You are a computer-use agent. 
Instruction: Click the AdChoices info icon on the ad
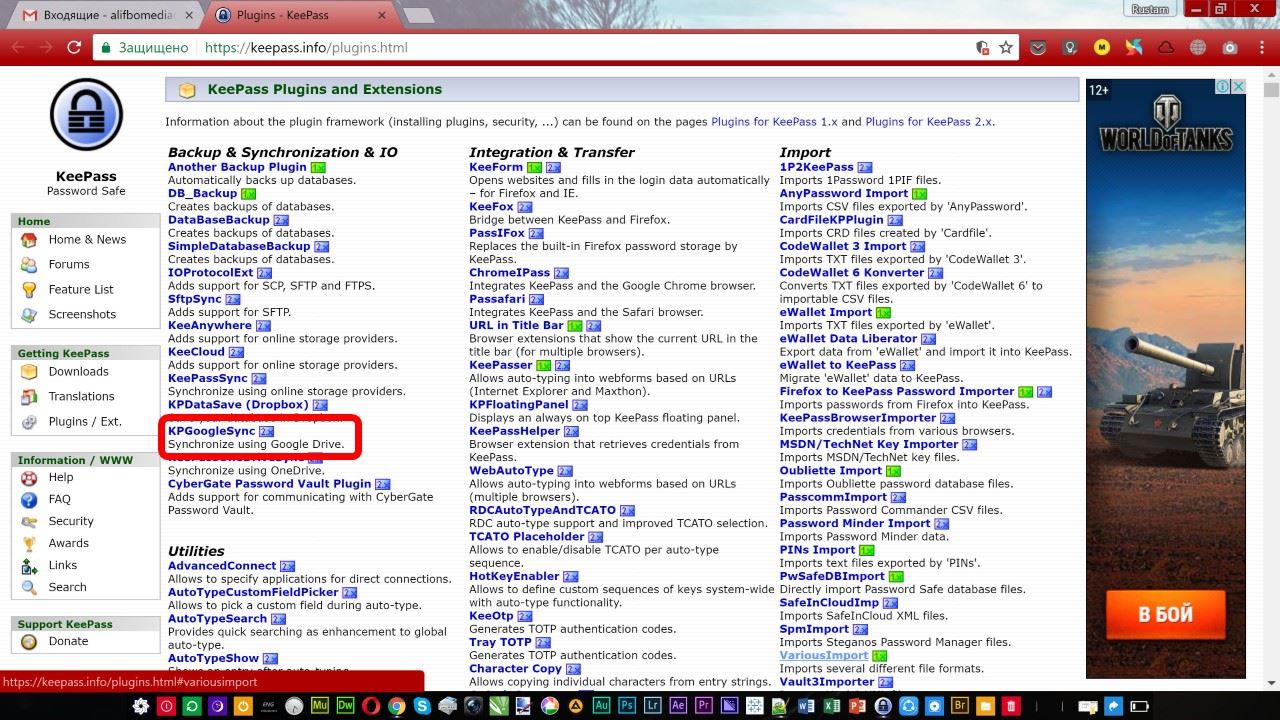pyautogui.click(x=1222, y=87)
